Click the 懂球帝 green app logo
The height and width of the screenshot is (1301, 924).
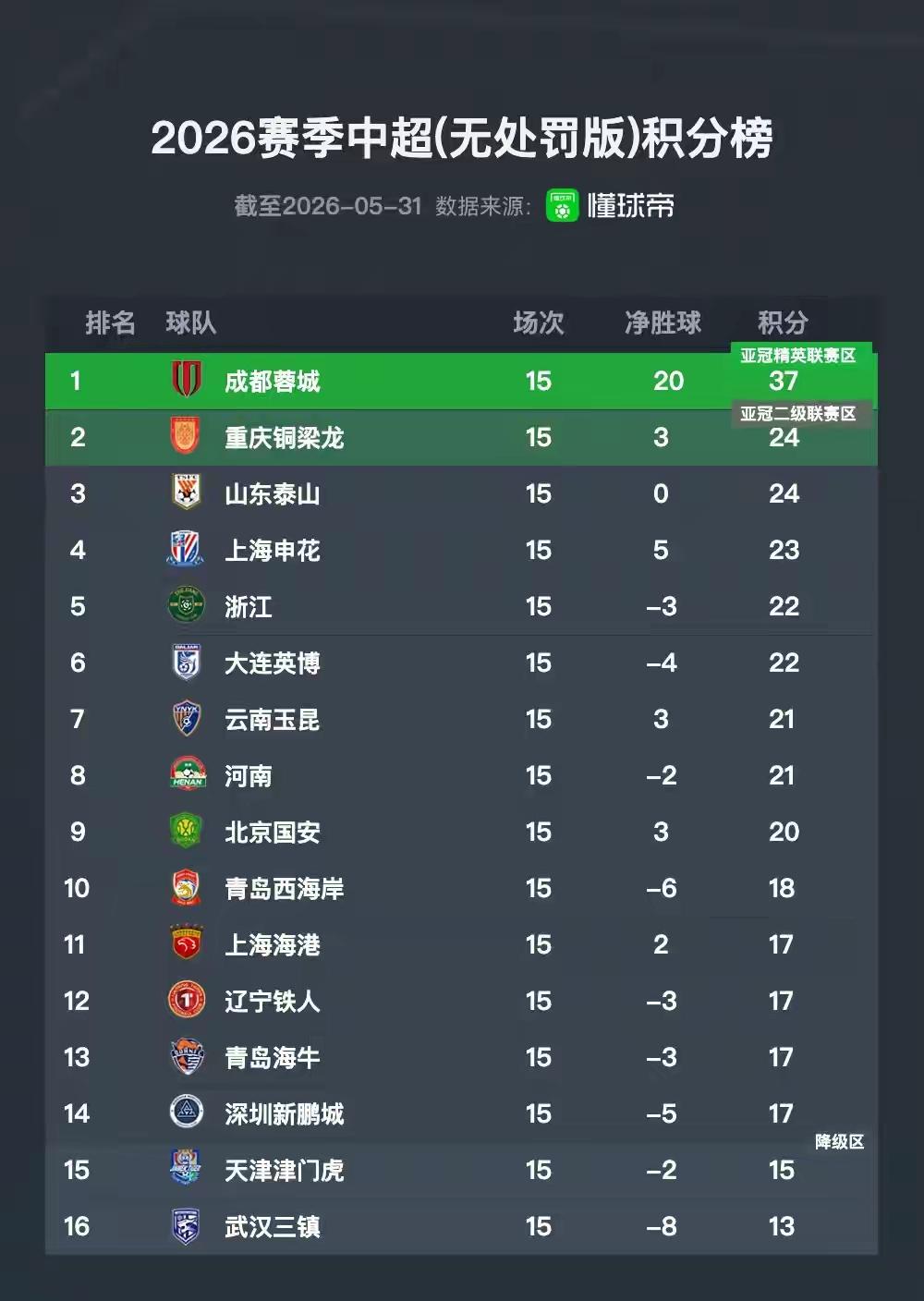[x=562, y=205]
